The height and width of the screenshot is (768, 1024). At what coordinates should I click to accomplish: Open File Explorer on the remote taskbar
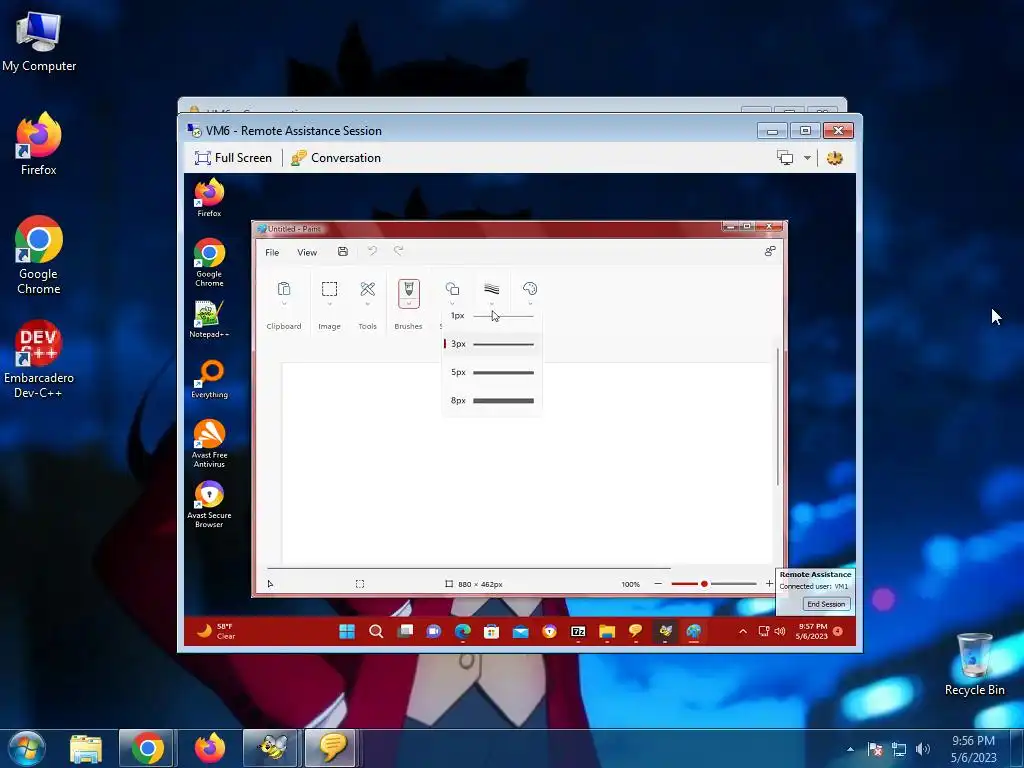click(607, 632)
